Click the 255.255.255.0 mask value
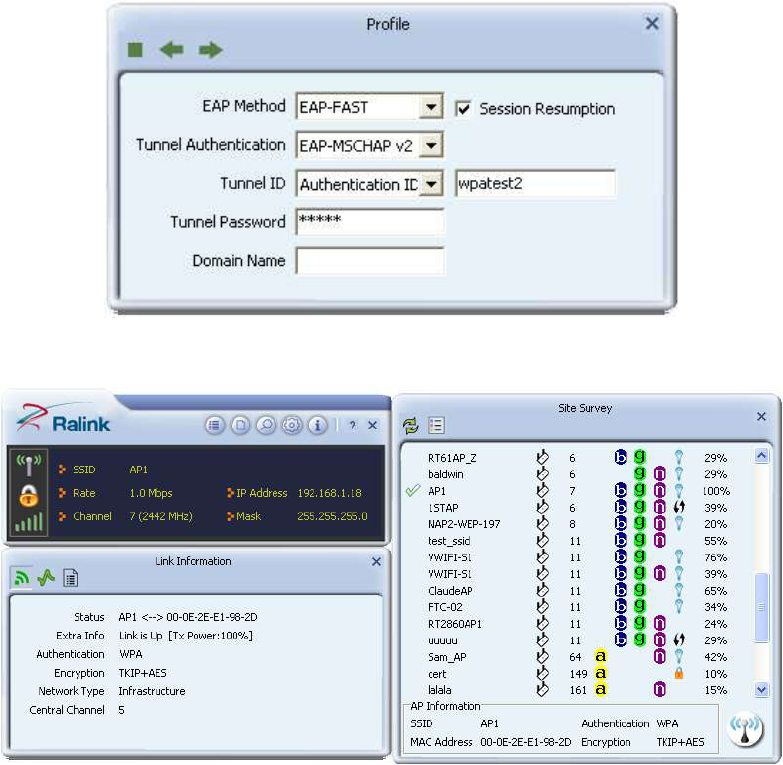 pos(332,516)
